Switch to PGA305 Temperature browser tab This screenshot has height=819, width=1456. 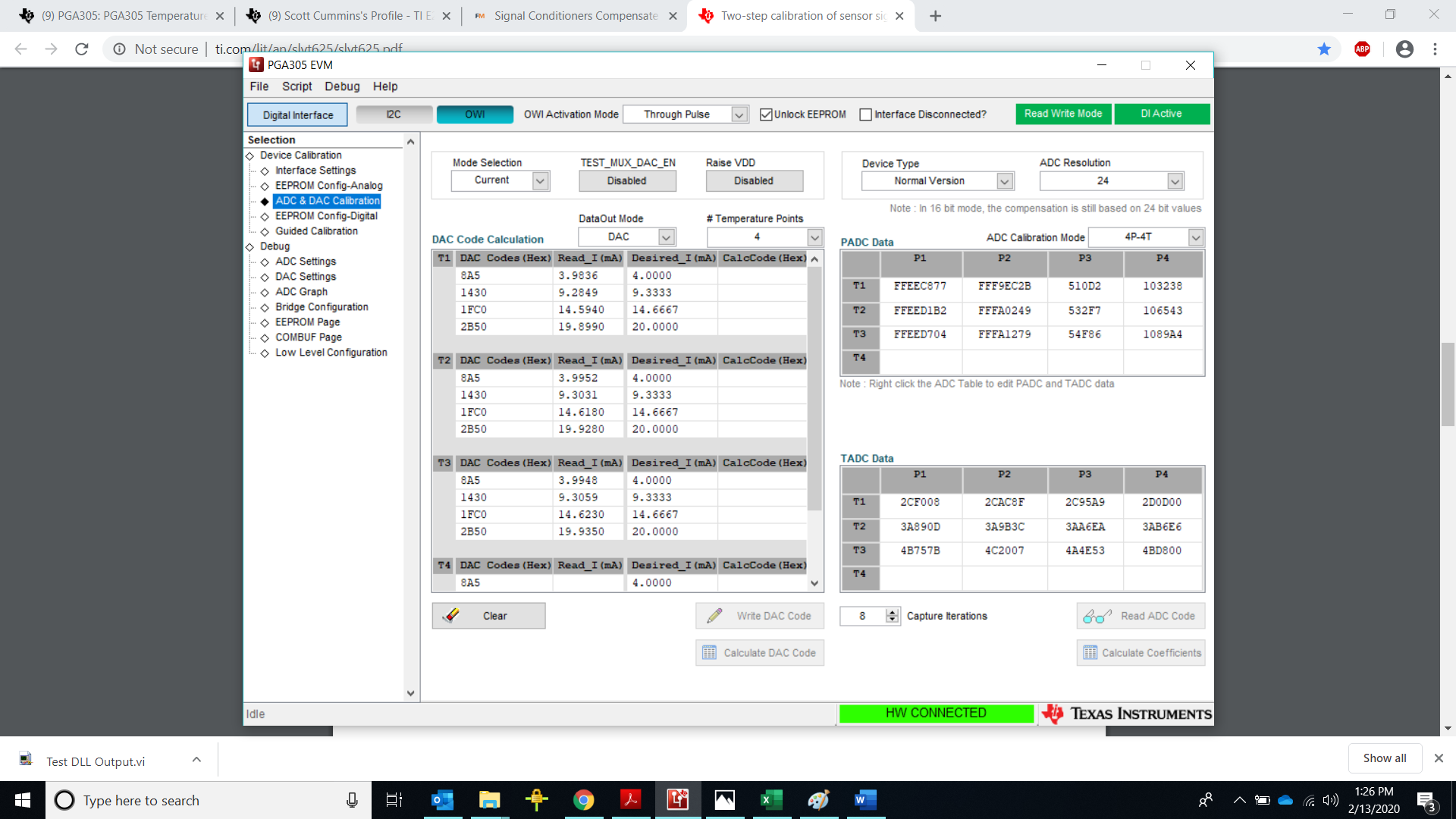click(121, 16)
